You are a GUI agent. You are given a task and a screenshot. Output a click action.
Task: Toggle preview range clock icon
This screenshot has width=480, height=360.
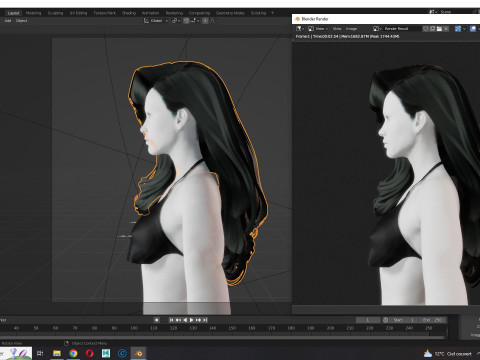pyautogui.click(x=386, y=320)
